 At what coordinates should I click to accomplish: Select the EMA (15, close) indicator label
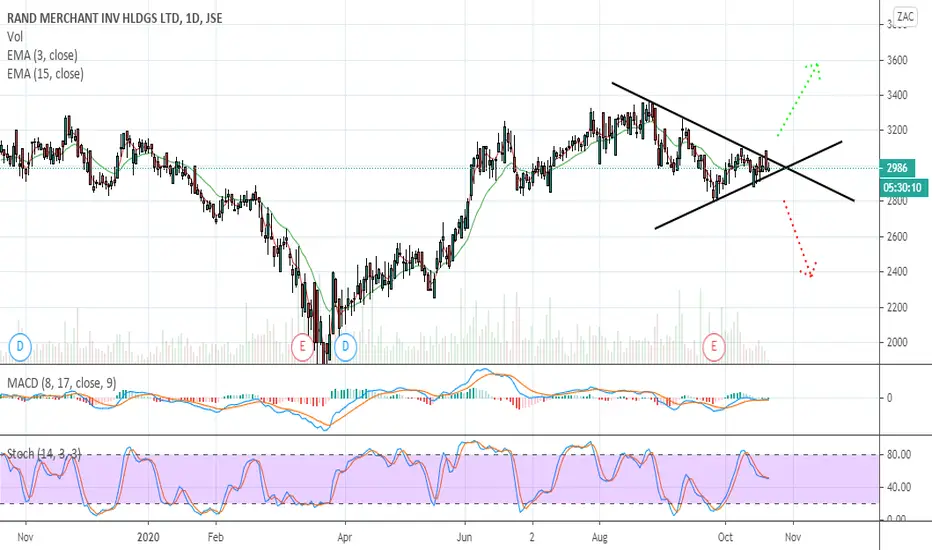tap(45, 74)
